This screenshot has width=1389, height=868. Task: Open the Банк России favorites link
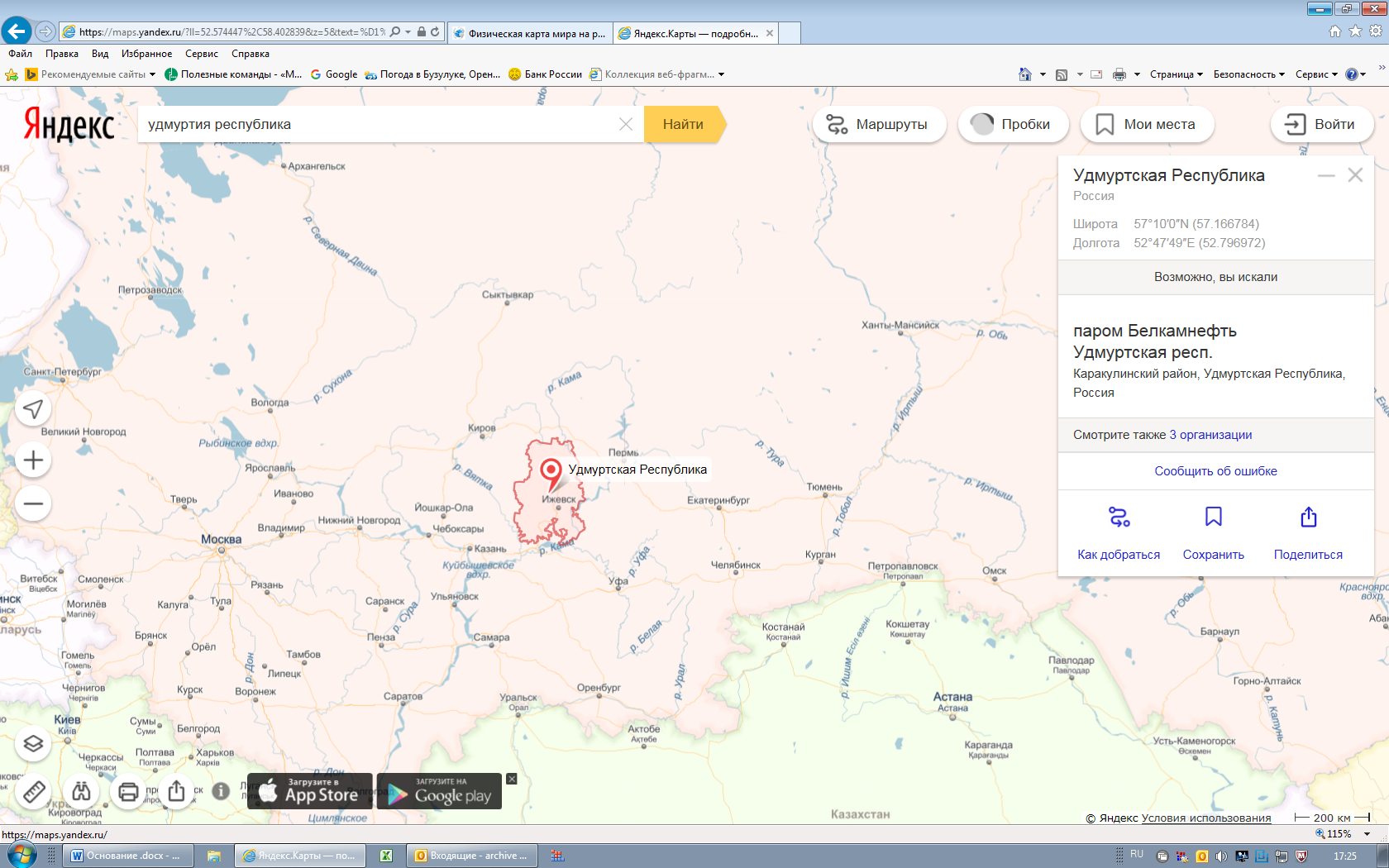pos(545,74)
